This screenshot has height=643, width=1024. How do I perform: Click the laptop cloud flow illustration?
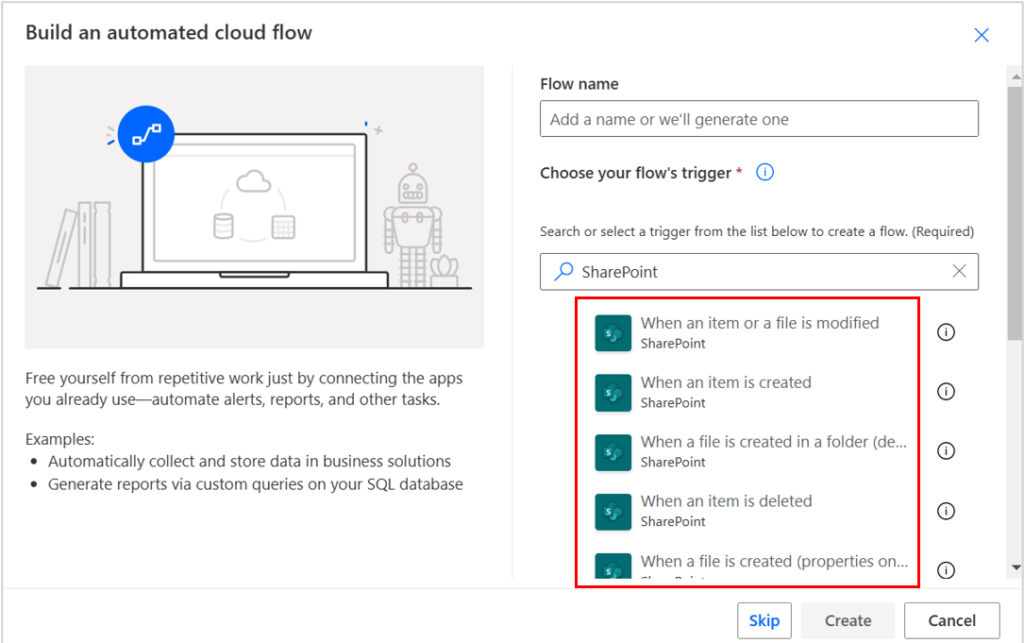tap(254, 207)
